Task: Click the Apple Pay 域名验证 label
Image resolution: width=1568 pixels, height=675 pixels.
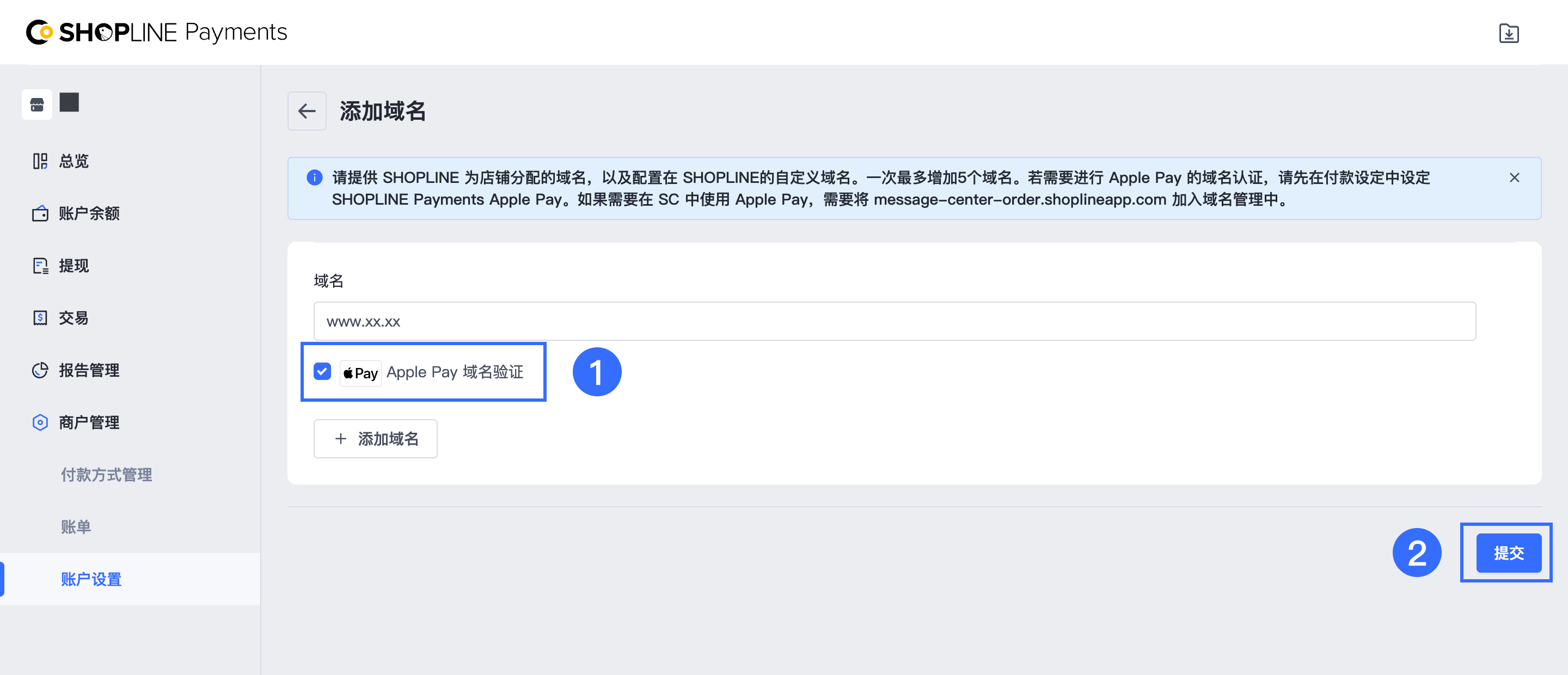Action: 455,372
